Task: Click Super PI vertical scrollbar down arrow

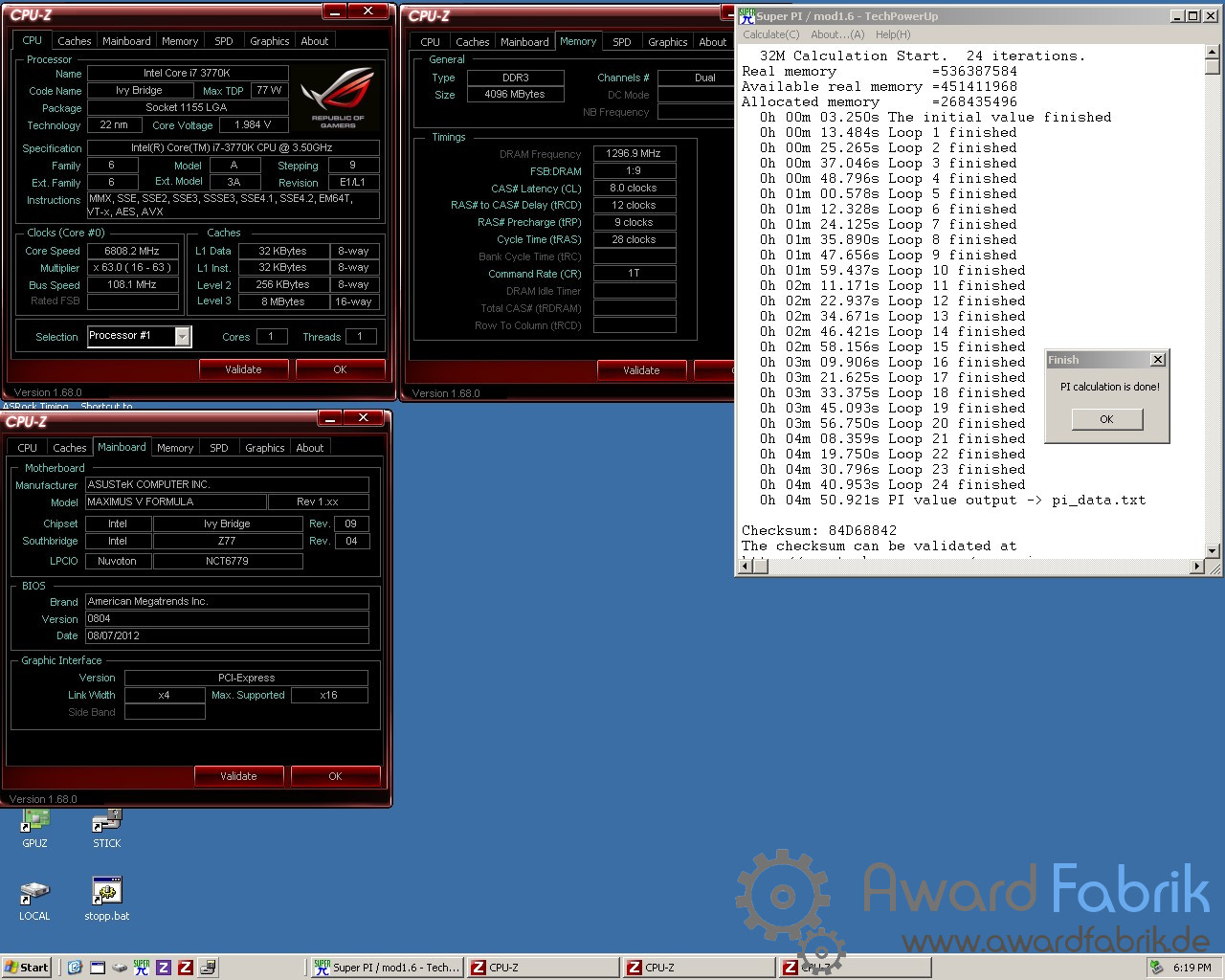Action: (x=1213, y=551)
